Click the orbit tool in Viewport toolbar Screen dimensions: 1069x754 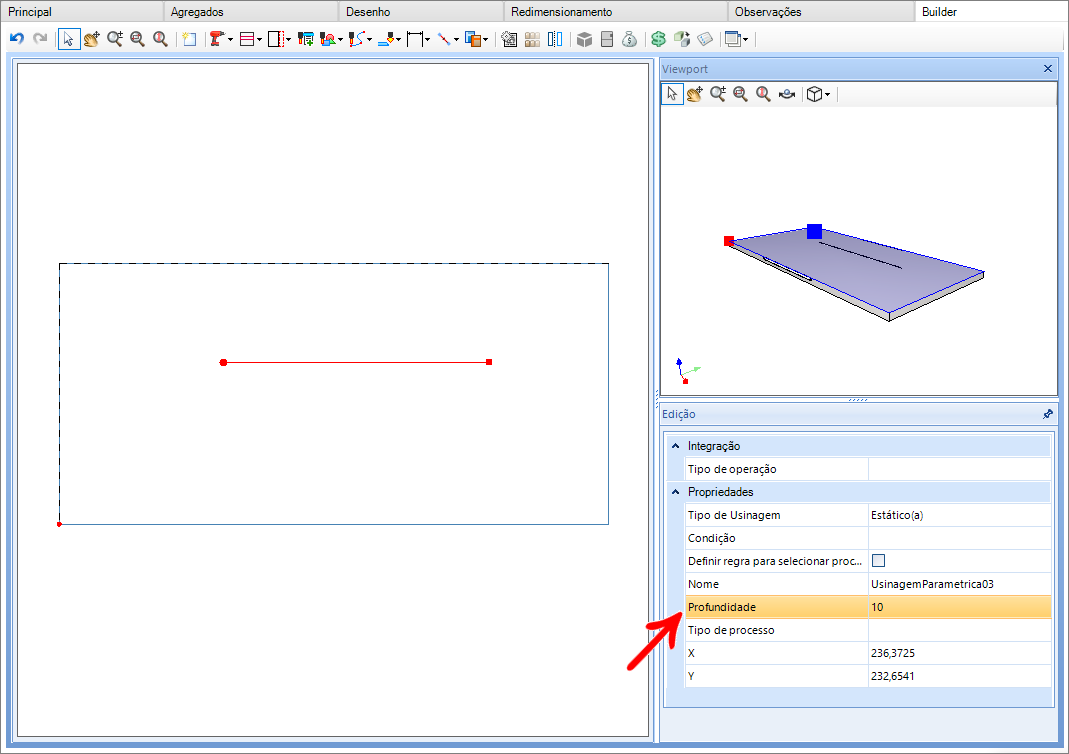pyautogui.click(x=787, y=94)
